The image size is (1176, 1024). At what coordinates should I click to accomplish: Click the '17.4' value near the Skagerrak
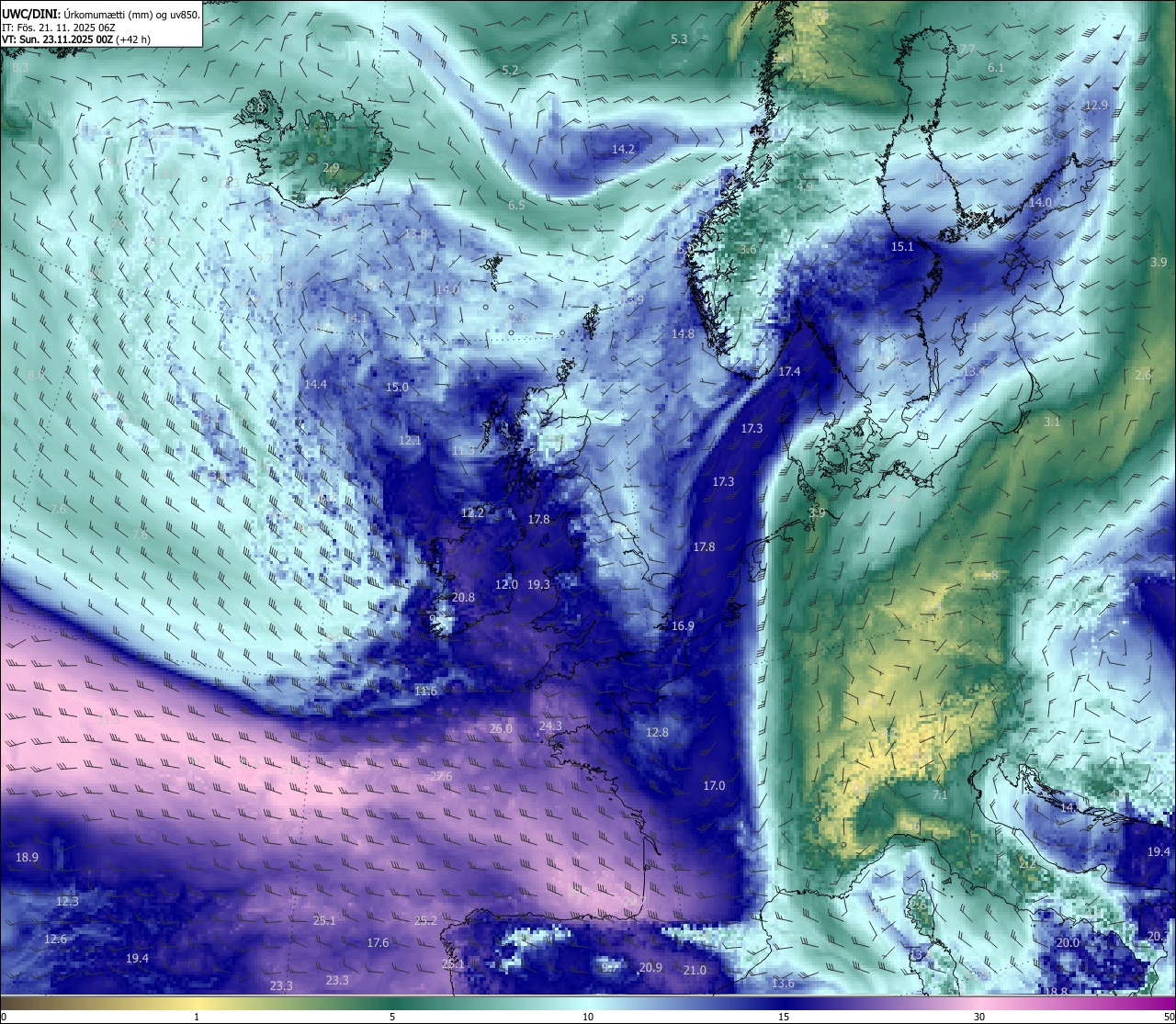pyautogui.click(x=789, y=372)
